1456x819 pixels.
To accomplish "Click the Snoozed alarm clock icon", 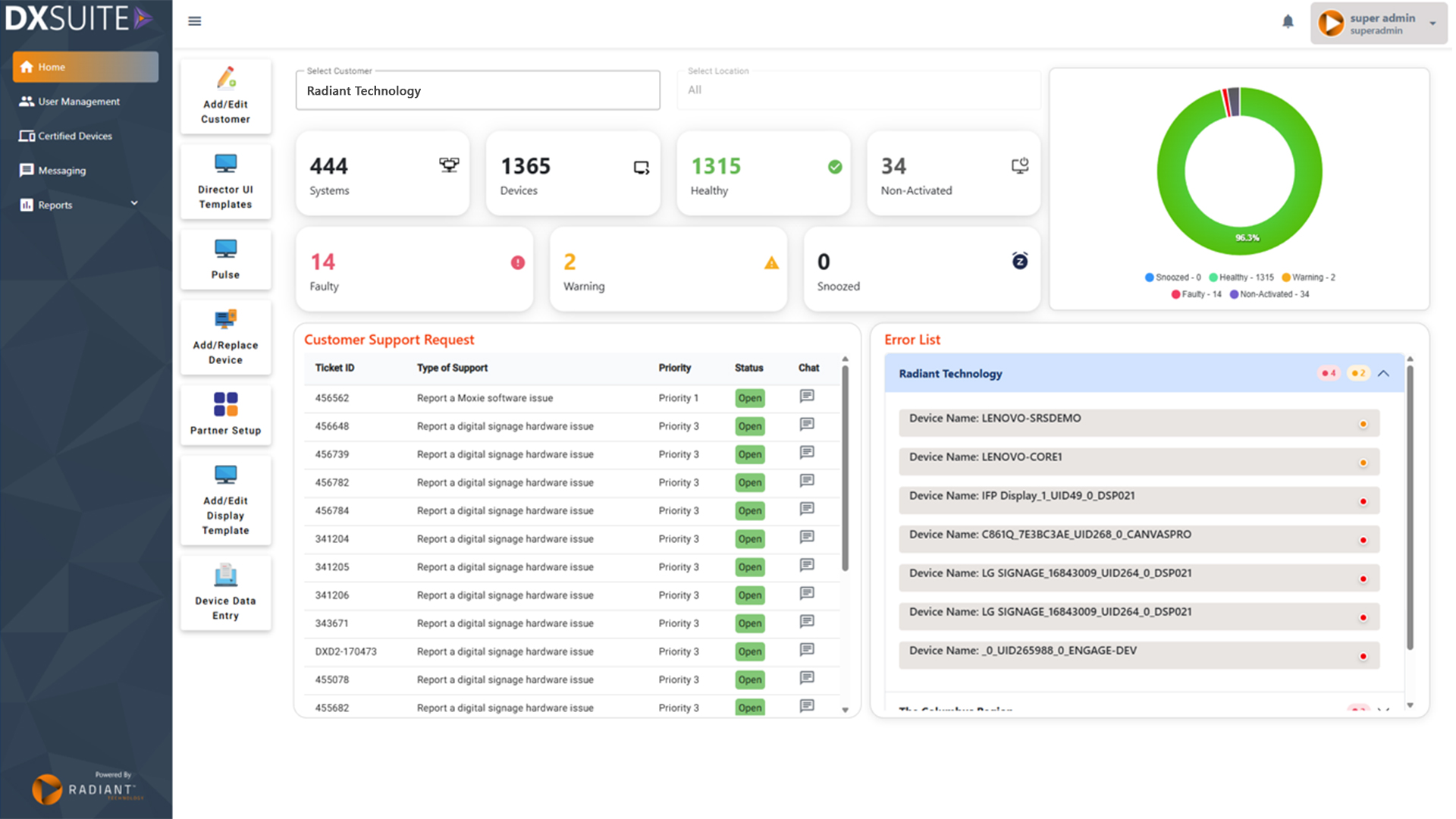I will click(1020, 262).
